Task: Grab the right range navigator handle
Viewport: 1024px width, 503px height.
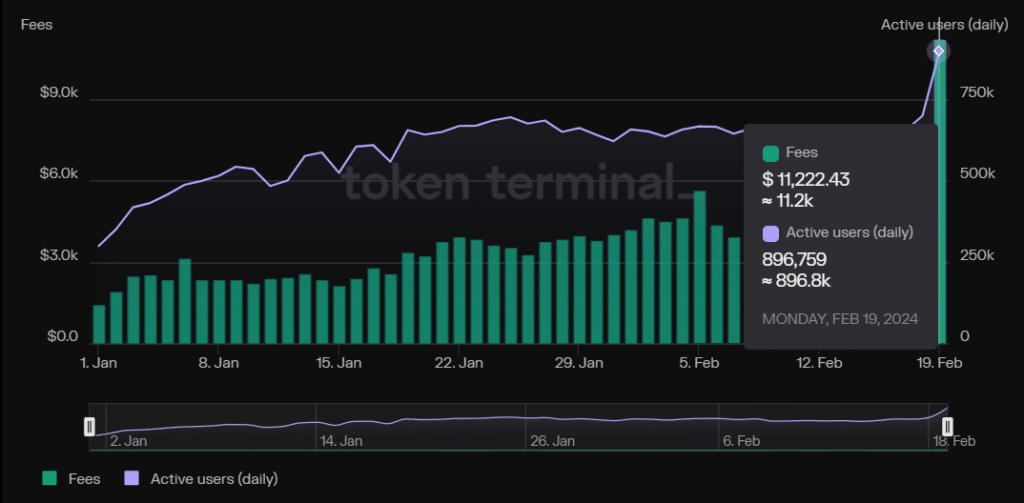Action: pyautogui.click(x=947, y=427)
